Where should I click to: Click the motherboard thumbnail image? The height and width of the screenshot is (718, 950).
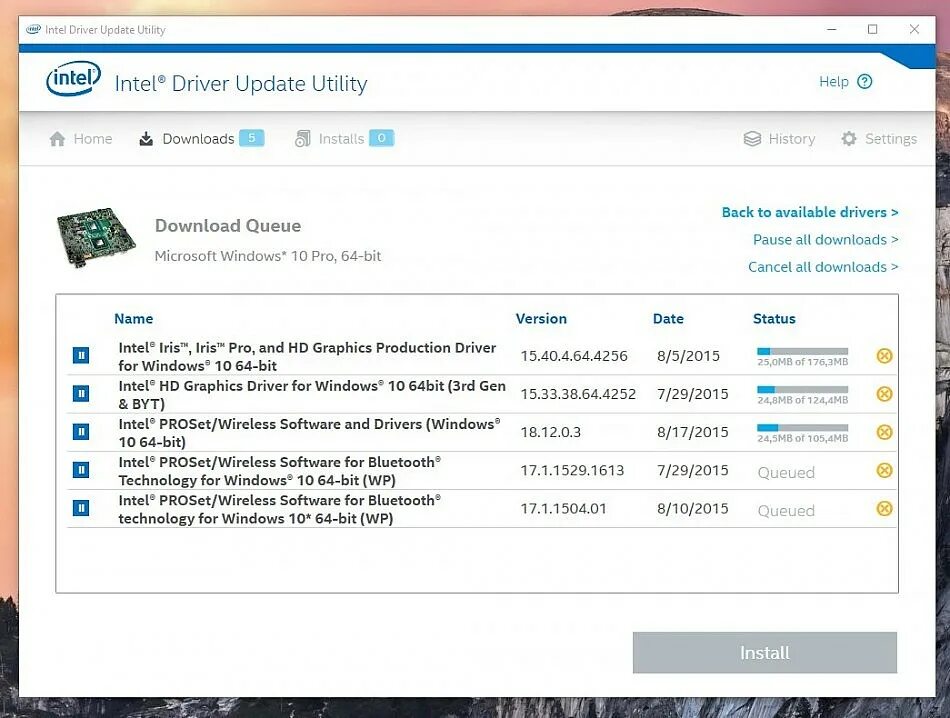[x=96, y=238]
